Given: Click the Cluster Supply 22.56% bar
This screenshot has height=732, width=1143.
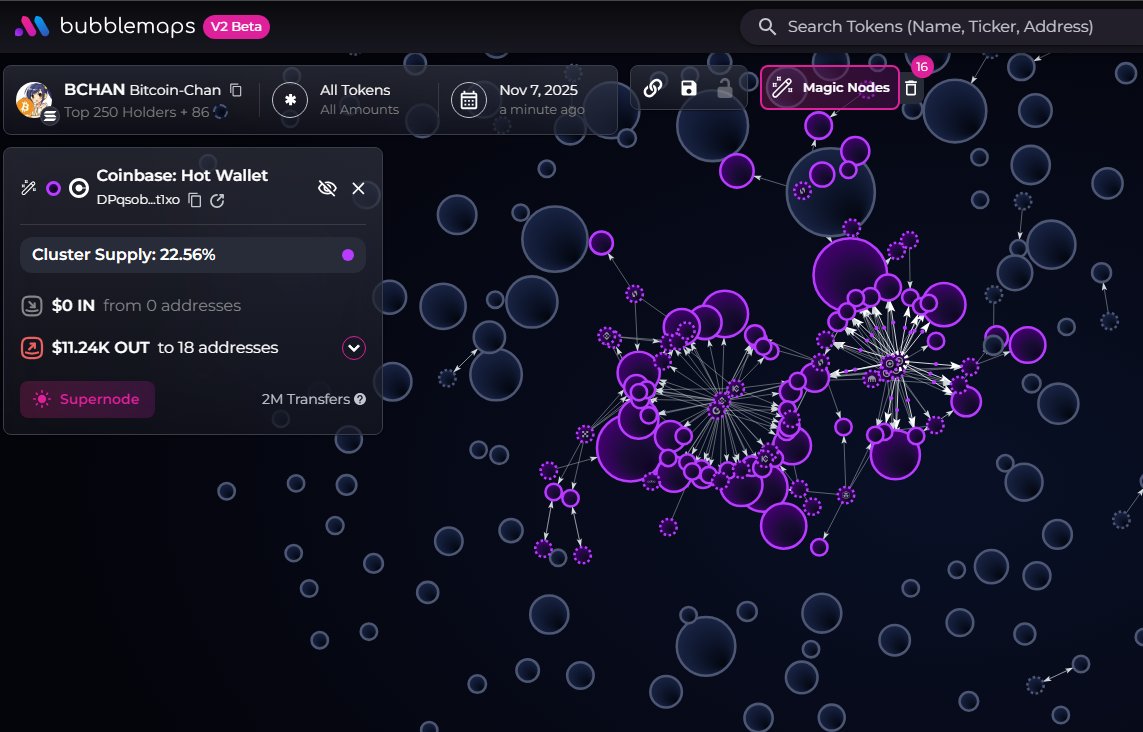Looking at the screenshot, I should (x=192, y=254).
